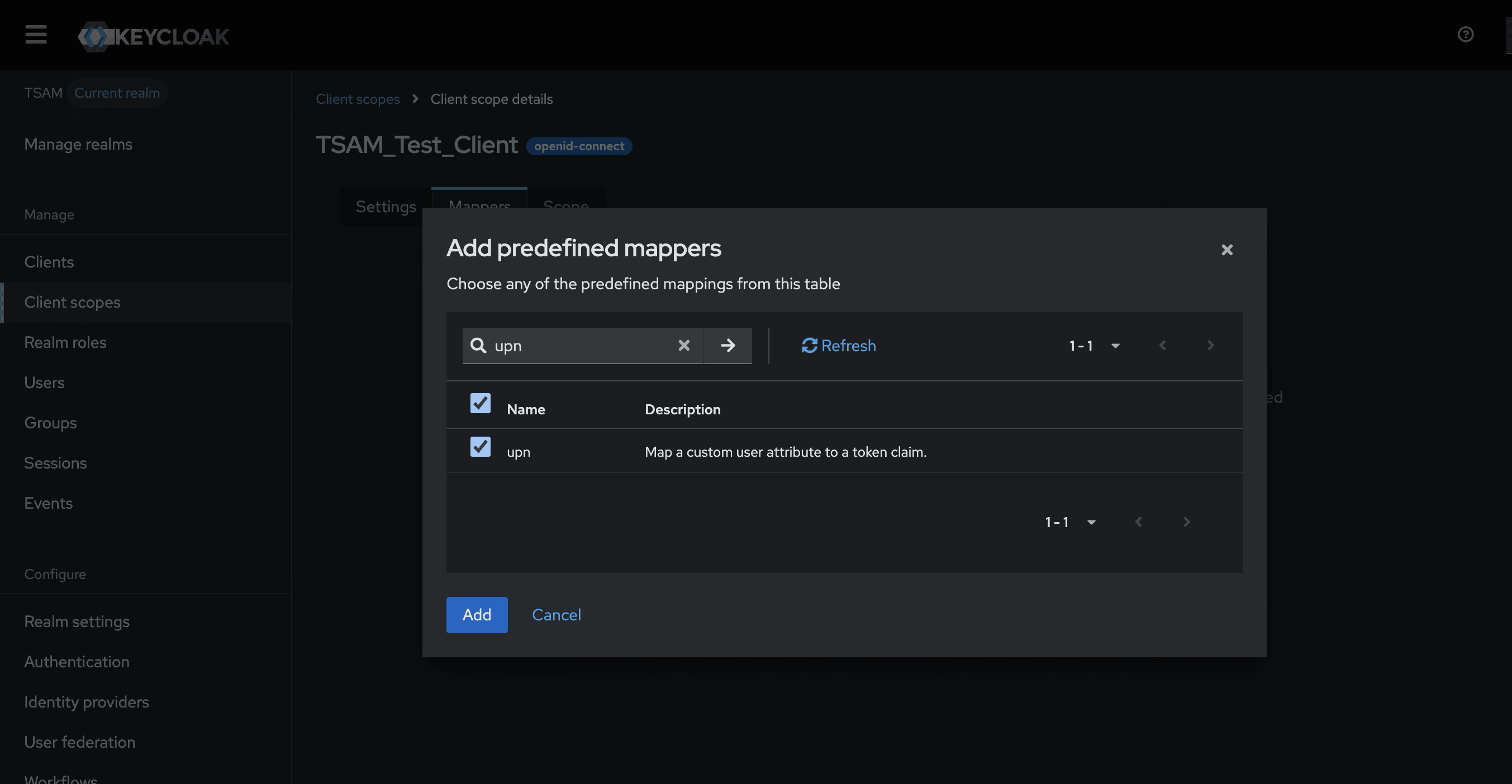Viewport: 1512px width, 784px height.
Task: Open Manage realms in sidebar
Action: click(78, 144)
